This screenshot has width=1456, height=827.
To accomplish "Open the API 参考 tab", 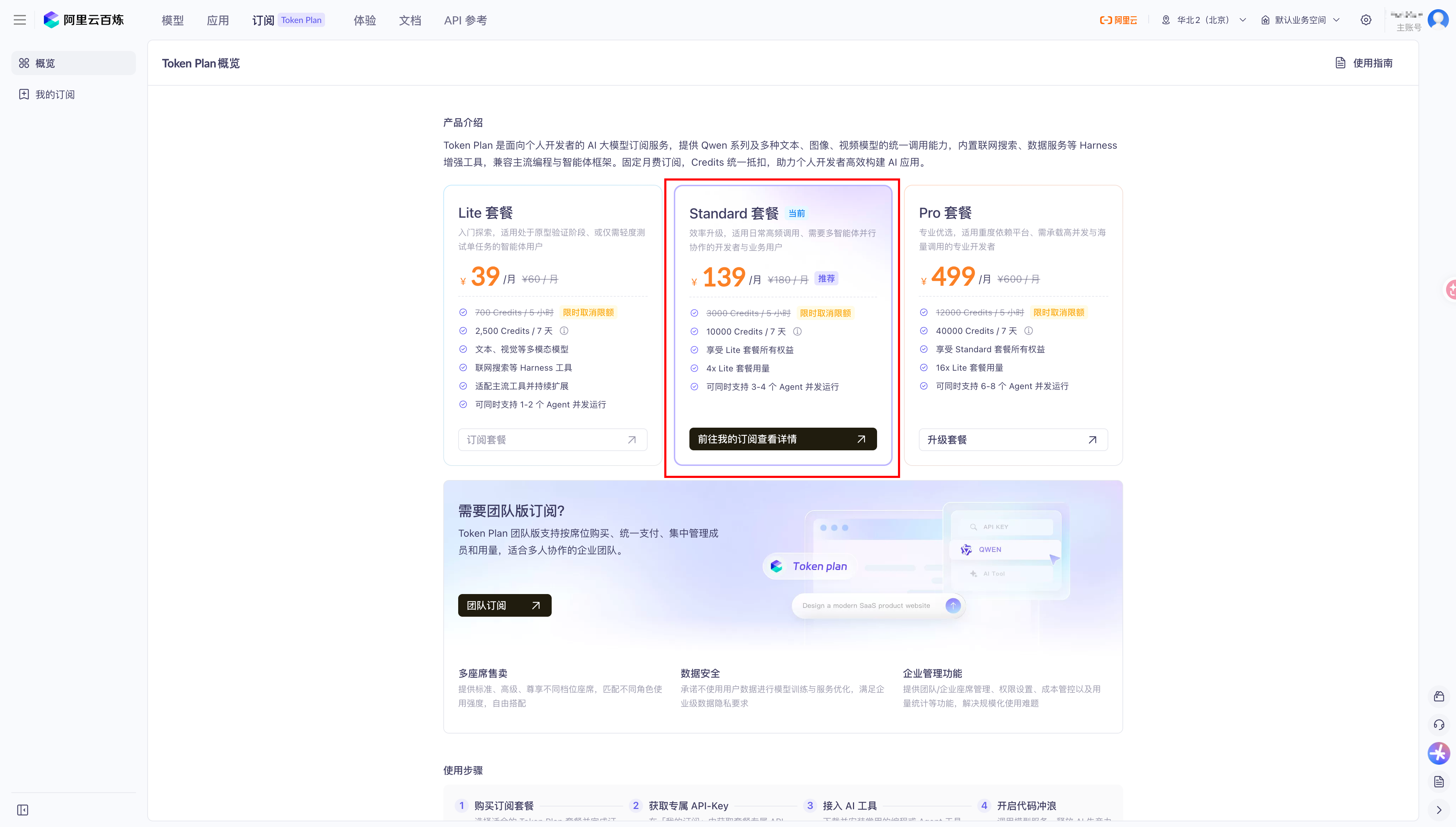I will 465,21.
